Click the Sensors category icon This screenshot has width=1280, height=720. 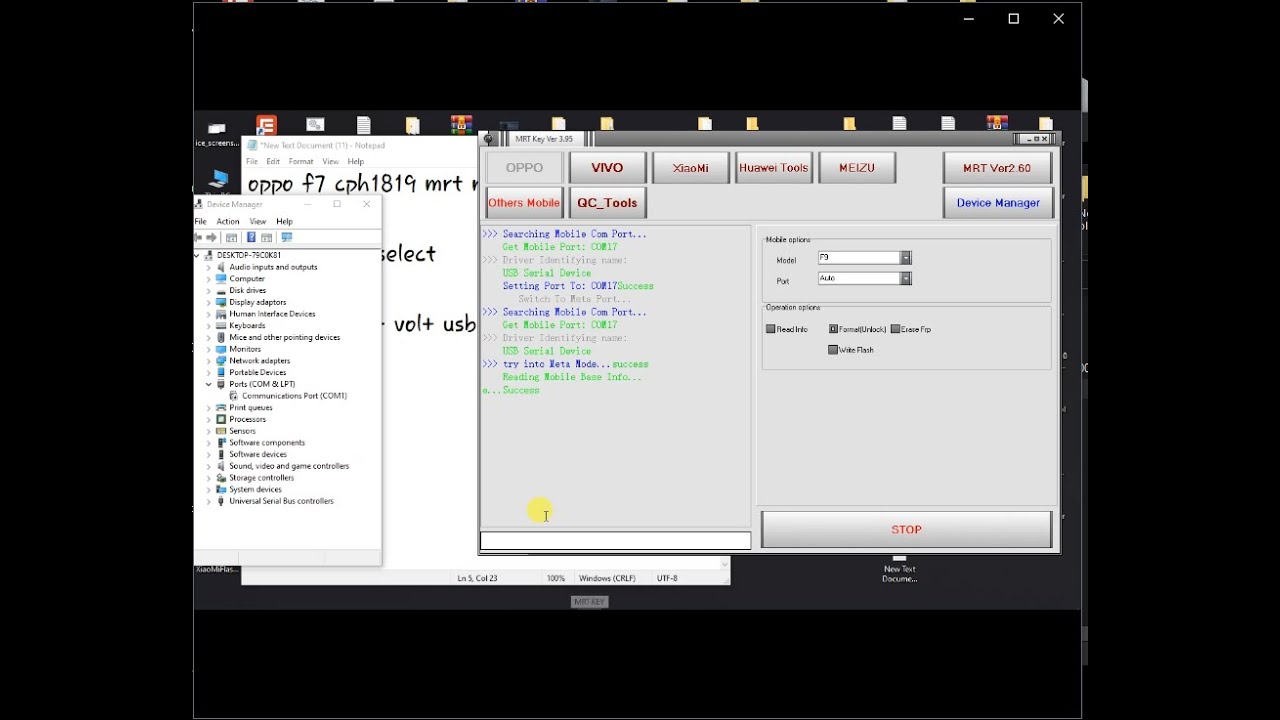(x=221, y=431)
